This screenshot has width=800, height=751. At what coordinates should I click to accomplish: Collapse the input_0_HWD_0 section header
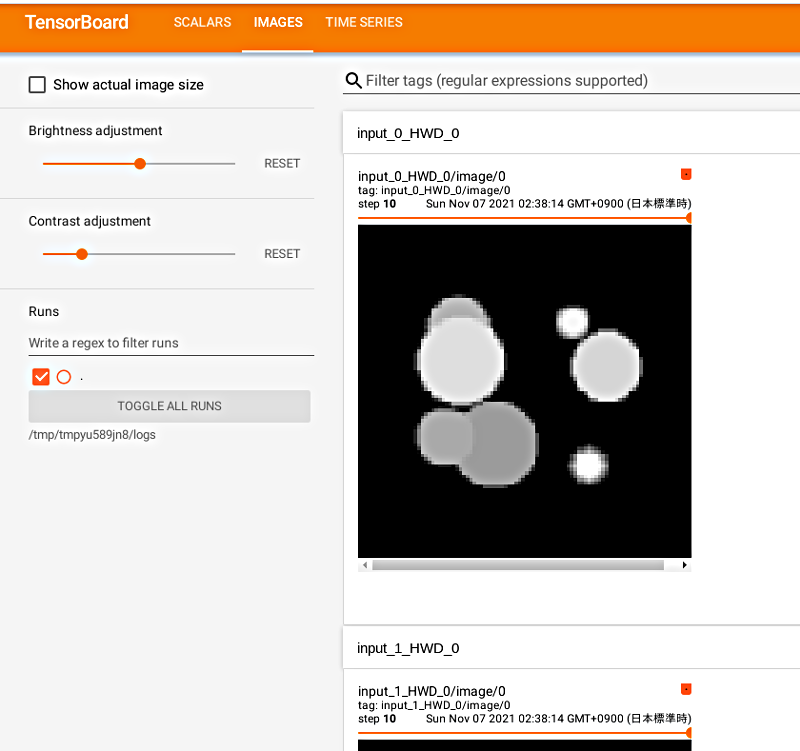[571, 133]
